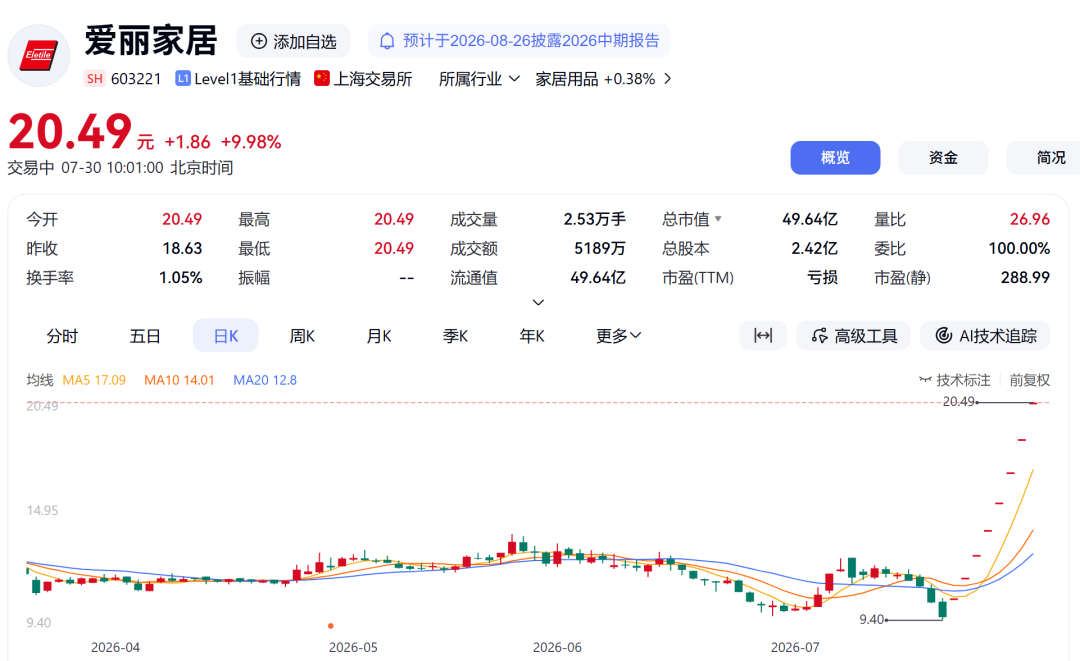Click the current price 20.49
Image resolution: width=1080 pixels, height=661 pixels.
coord(70,131)
